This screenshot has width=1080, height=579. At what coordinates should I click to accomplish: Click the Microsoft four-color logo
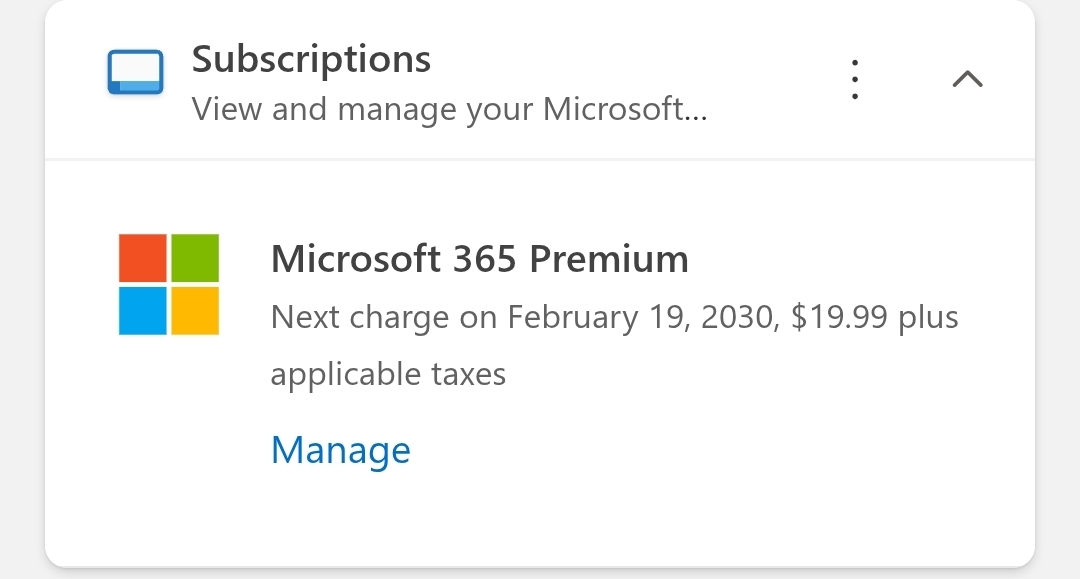[x=169, y=284]
